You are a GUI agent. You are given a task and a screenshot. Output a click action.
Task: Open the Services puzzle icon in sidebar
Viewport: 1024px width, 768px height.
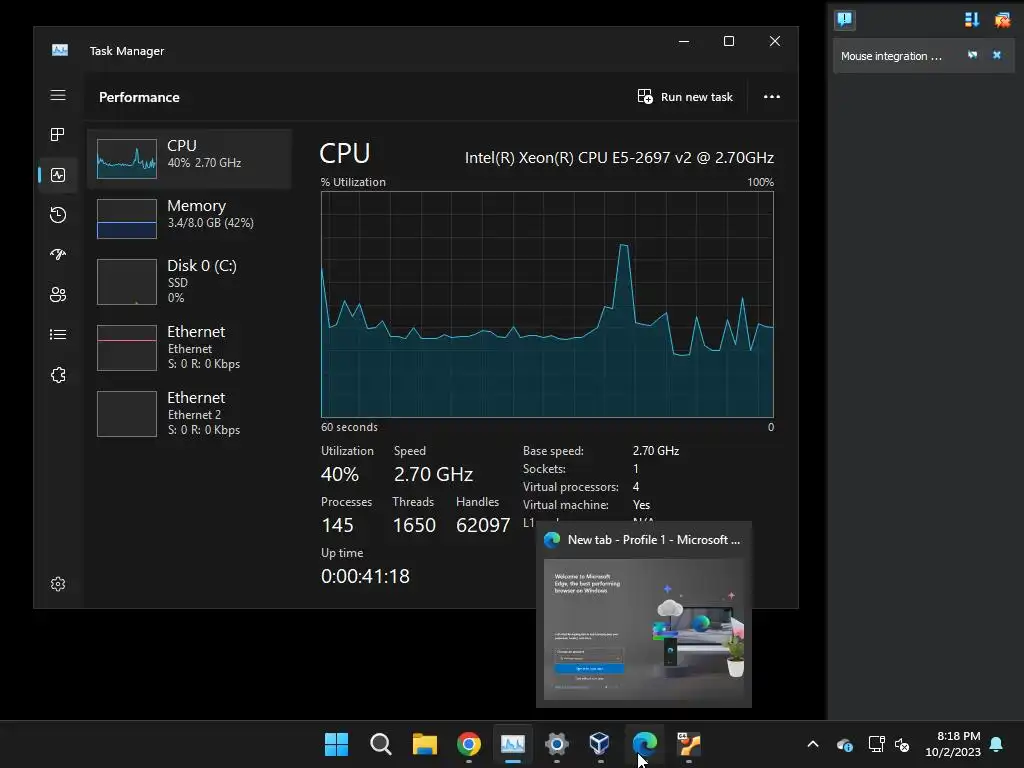[58, 375]
